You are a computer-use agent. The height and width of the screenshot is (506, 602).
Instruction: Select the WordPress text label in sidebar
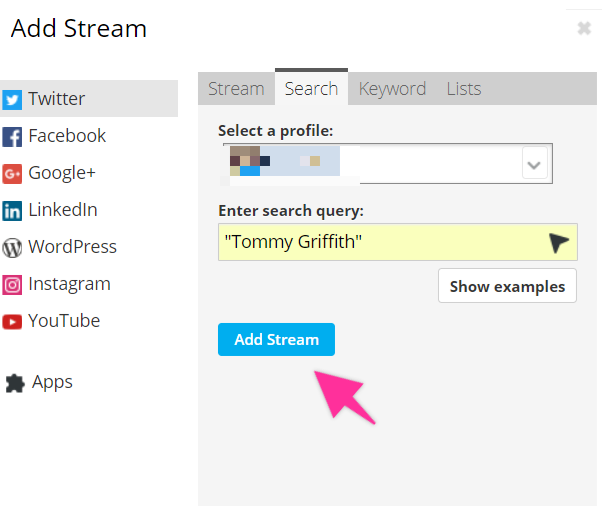(72, 247)
